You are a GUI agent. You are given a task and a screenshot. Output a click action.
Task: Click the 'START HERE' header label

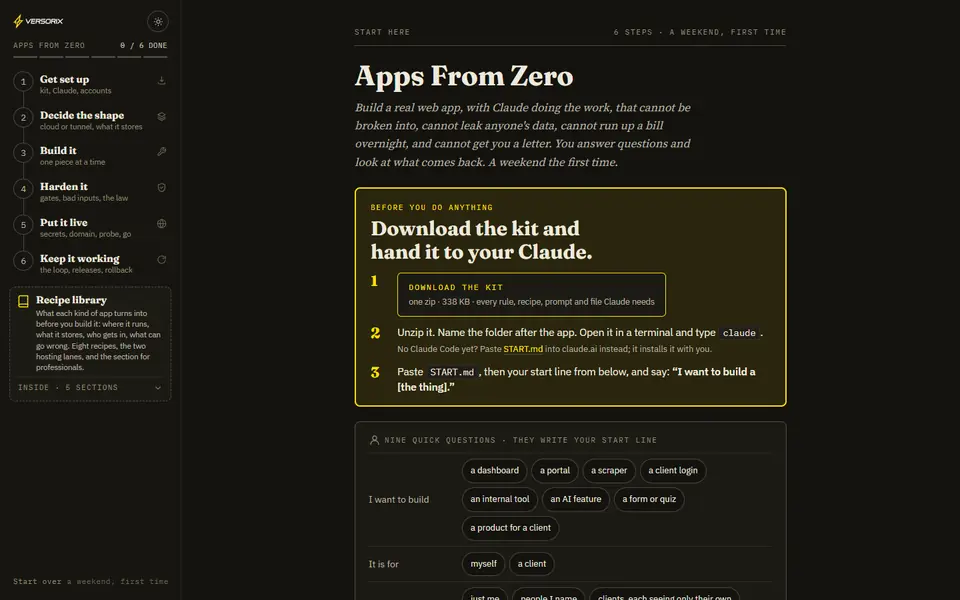pyautogui.click(x=382, y=32)
